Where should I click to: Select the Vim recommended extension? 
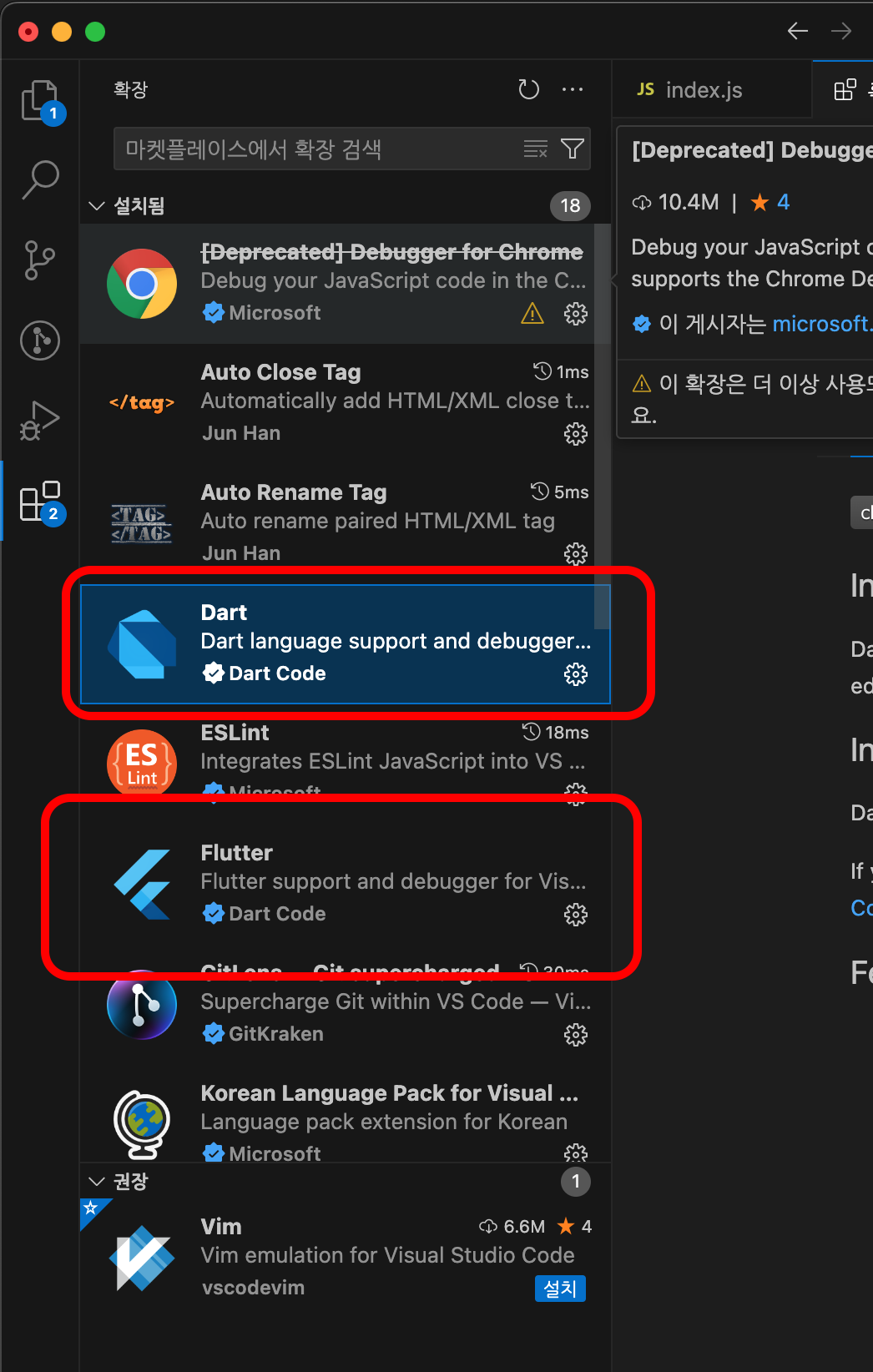[x=345, y=1257]
